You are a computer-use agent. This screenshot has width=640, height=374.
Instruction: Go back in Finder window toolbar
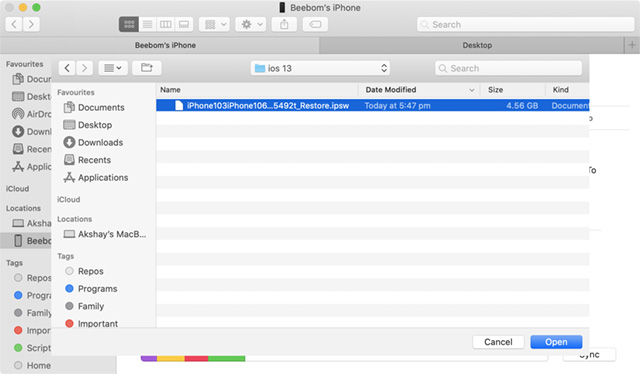point(14,24)
